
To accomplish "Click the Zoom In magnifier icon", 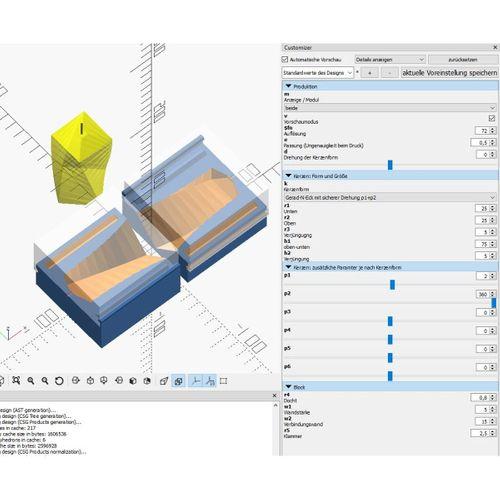I will [x=31, y=381].
